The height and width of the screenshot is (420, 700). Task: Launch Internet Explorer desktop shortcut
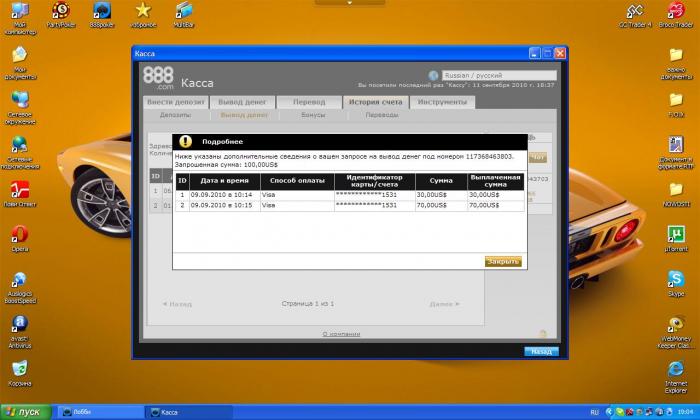pyautogui.click(x=676, y=377)
